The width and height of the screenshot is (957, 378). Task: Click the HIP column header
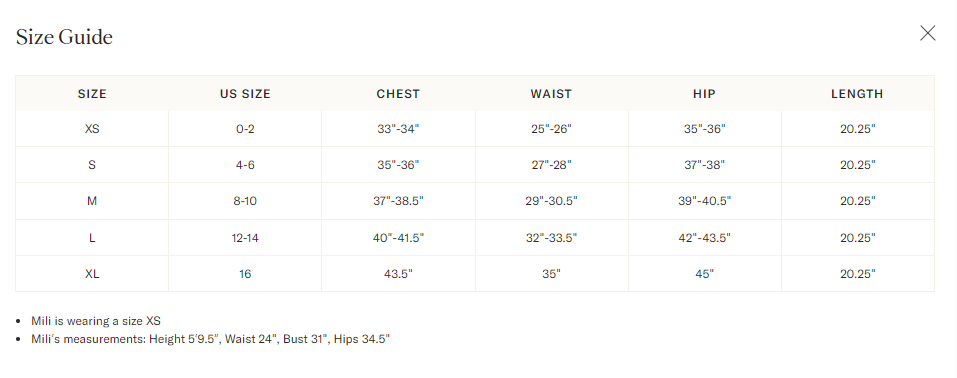click(704, 94)
